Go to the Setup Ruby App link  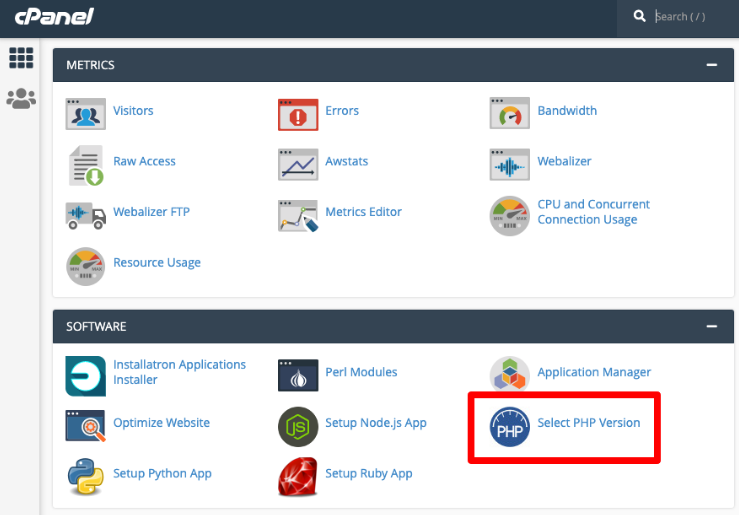369,474
